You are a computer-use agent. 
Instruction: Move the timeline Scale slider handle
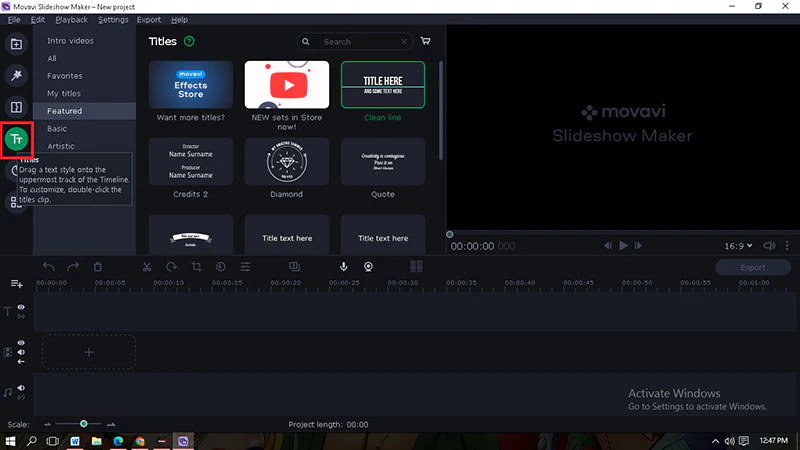pyautogui.click(x=84, y=424)
